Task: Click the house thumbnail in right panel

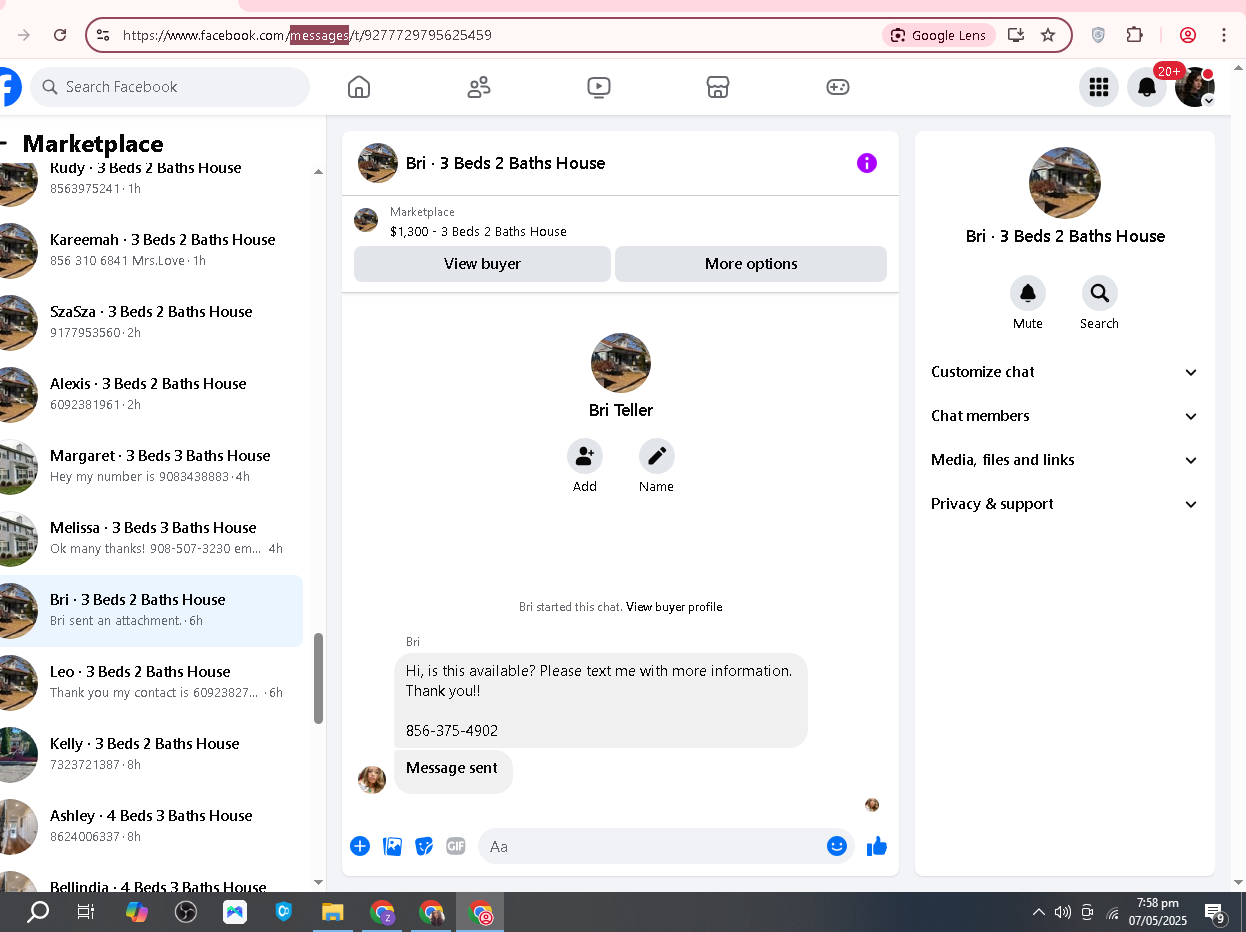Action: coord(1065,183)
